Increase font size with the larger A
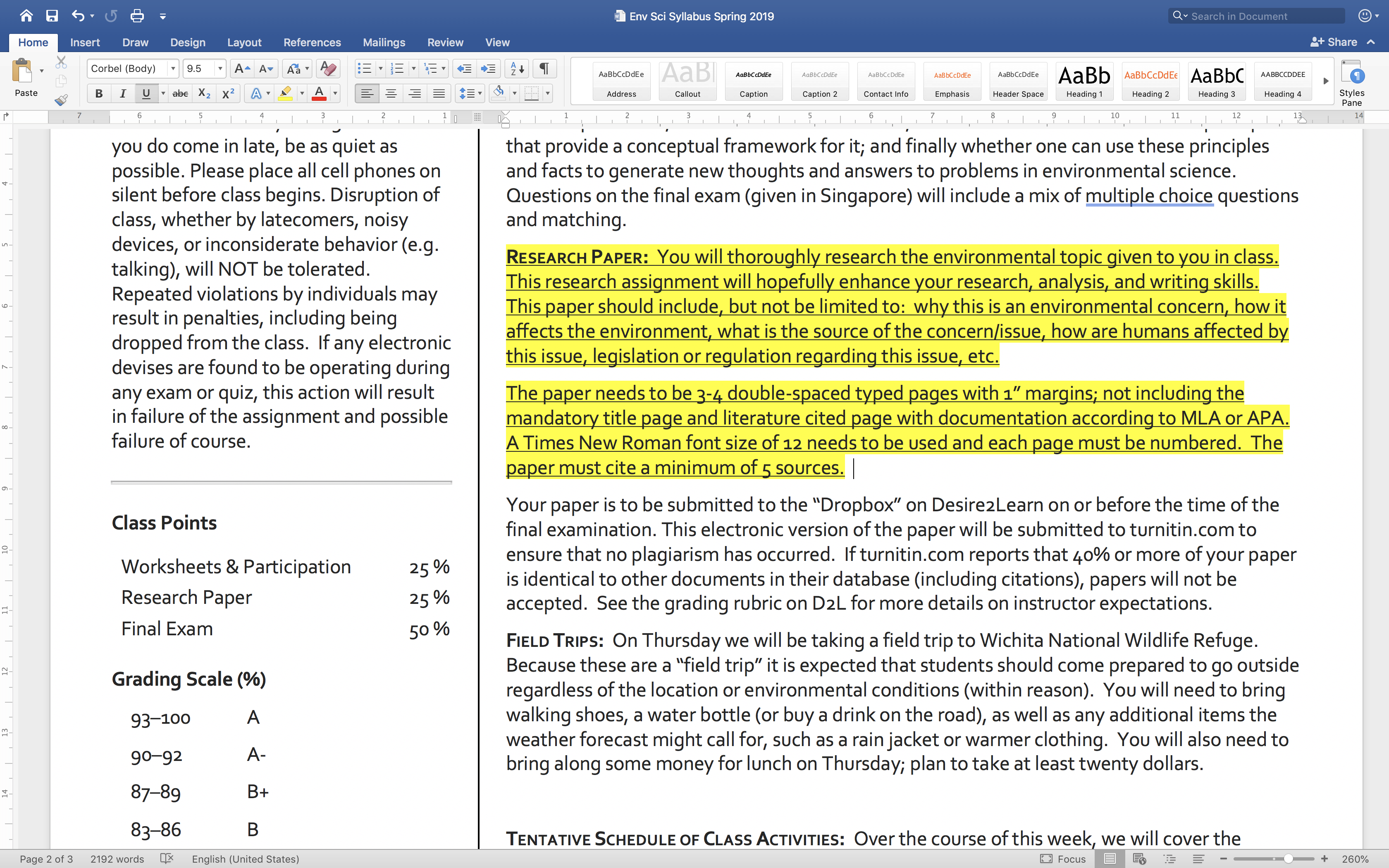 click(x=242, y=69)
